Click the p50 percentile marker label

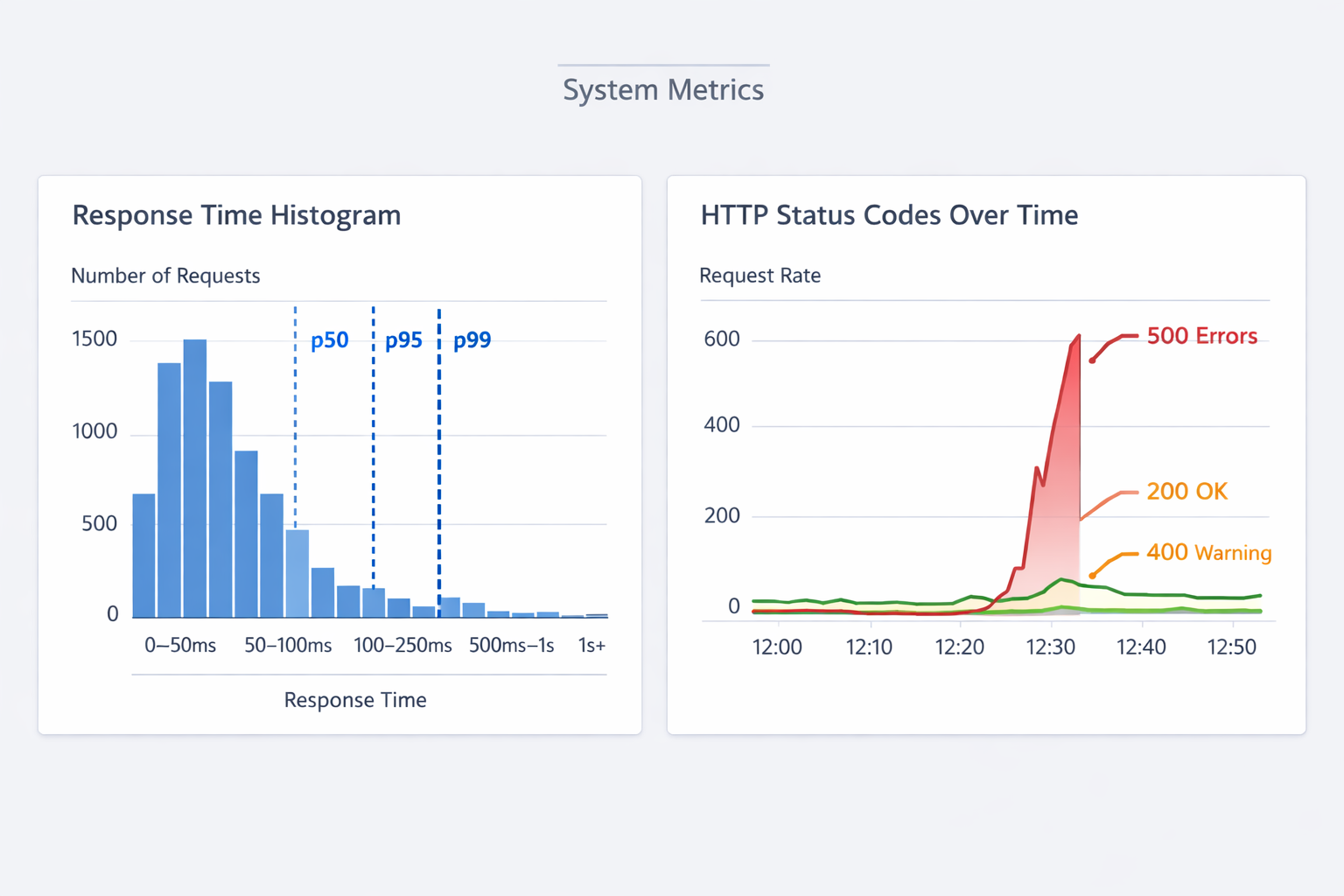click(x=330, y=340)
